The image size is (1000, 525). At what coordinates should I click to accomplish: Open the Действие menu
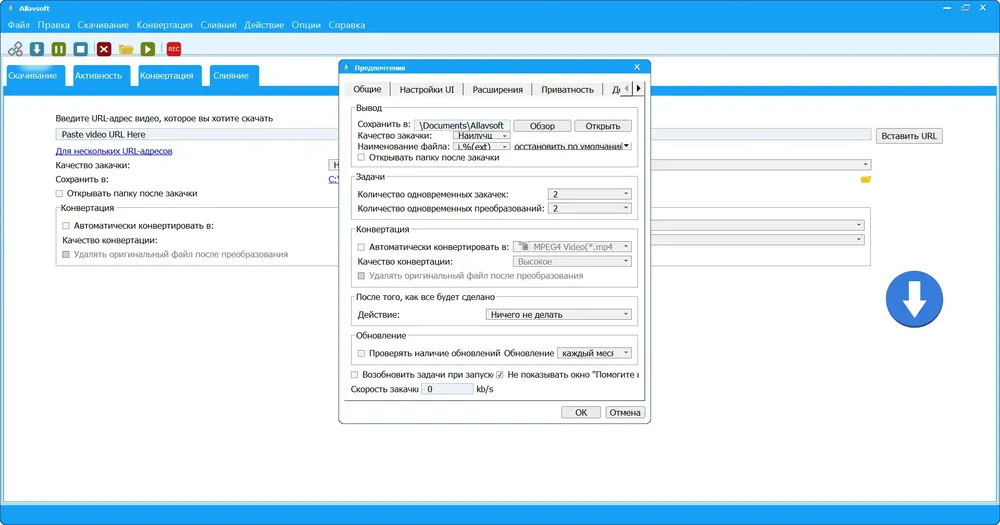263,25
